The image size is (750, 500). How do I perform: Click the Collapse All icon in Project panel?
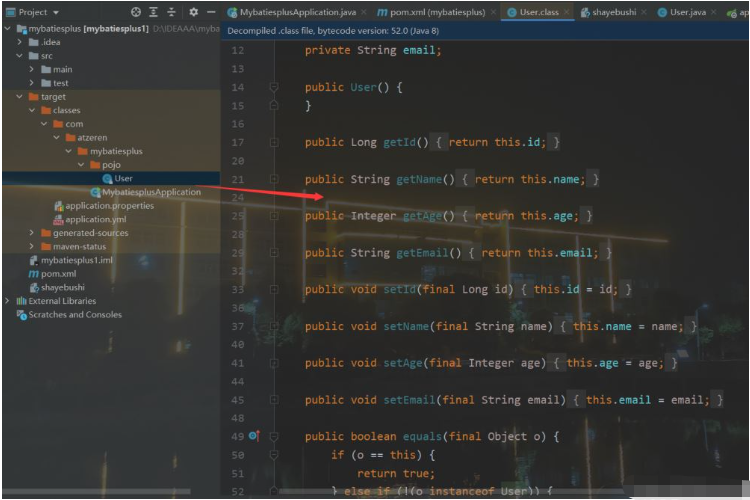[x=170, y=12]
